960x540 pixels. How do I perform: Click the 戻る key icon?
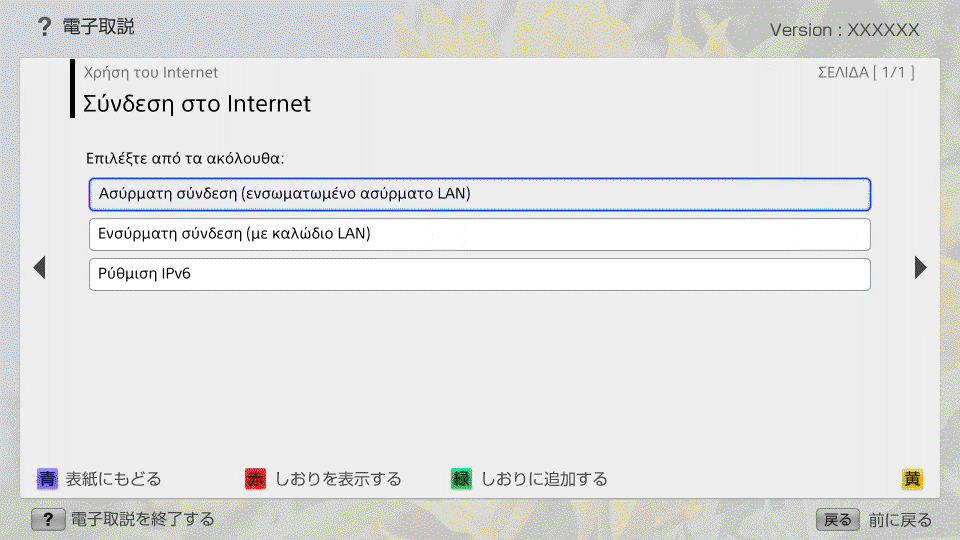coord(838,520)
